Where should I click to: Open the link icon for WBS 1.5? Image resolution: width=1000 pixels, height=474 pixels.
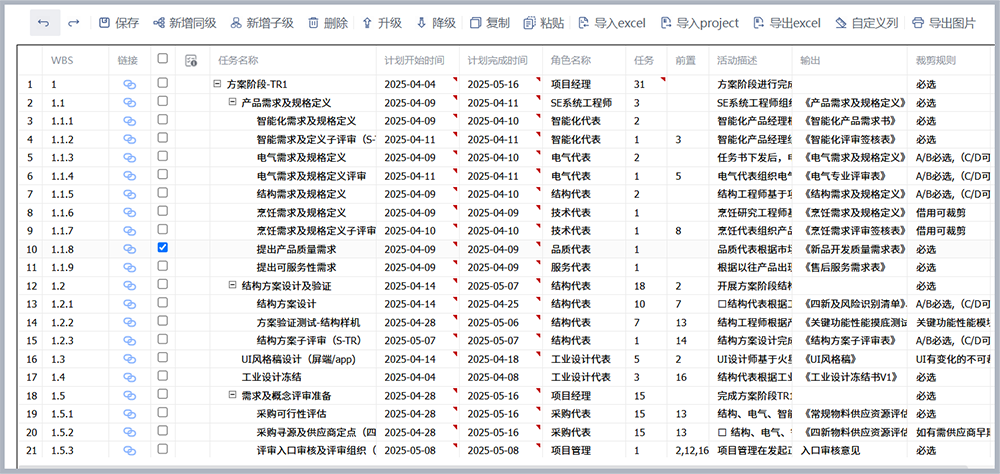(x=129, y=396)
